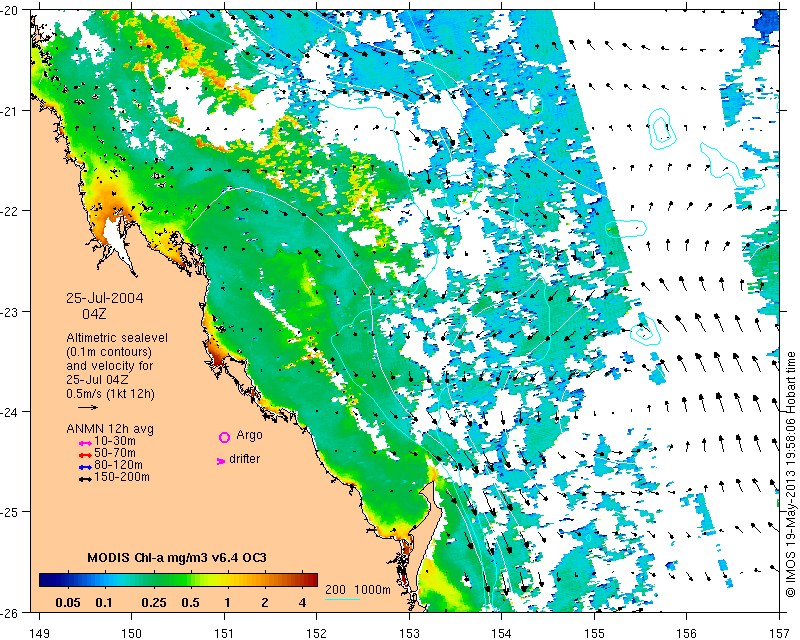Click longitude label 149 on the x-axis
Viewport: 800px width, 640px height.
click(39, 633)
